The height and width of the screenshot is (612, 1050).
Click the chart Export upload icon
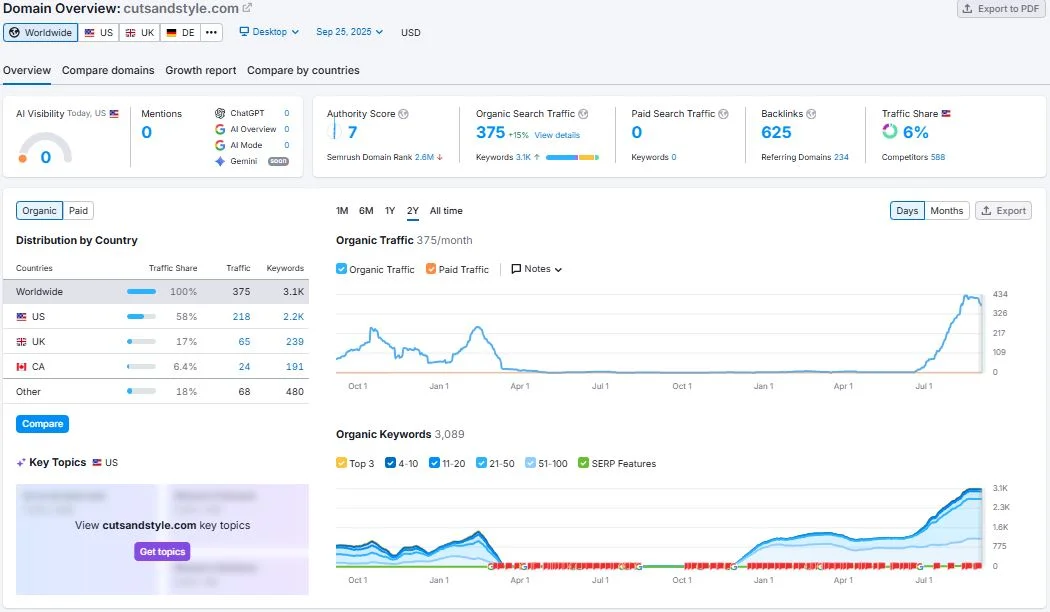(x=986, y=210)
